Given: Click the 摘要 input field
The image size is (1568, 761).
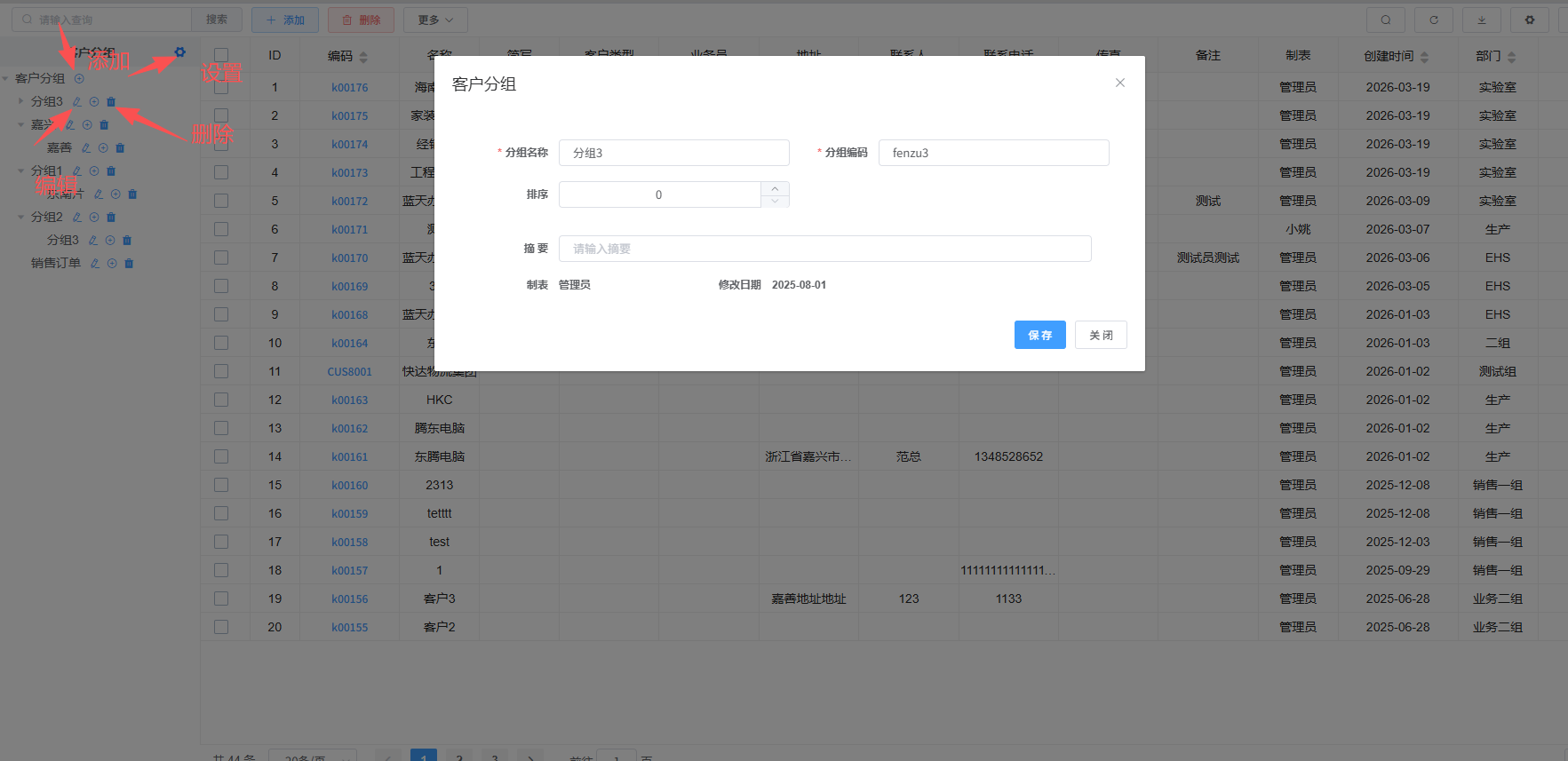Looking at the screenshot, I should (x=824, y=249).
